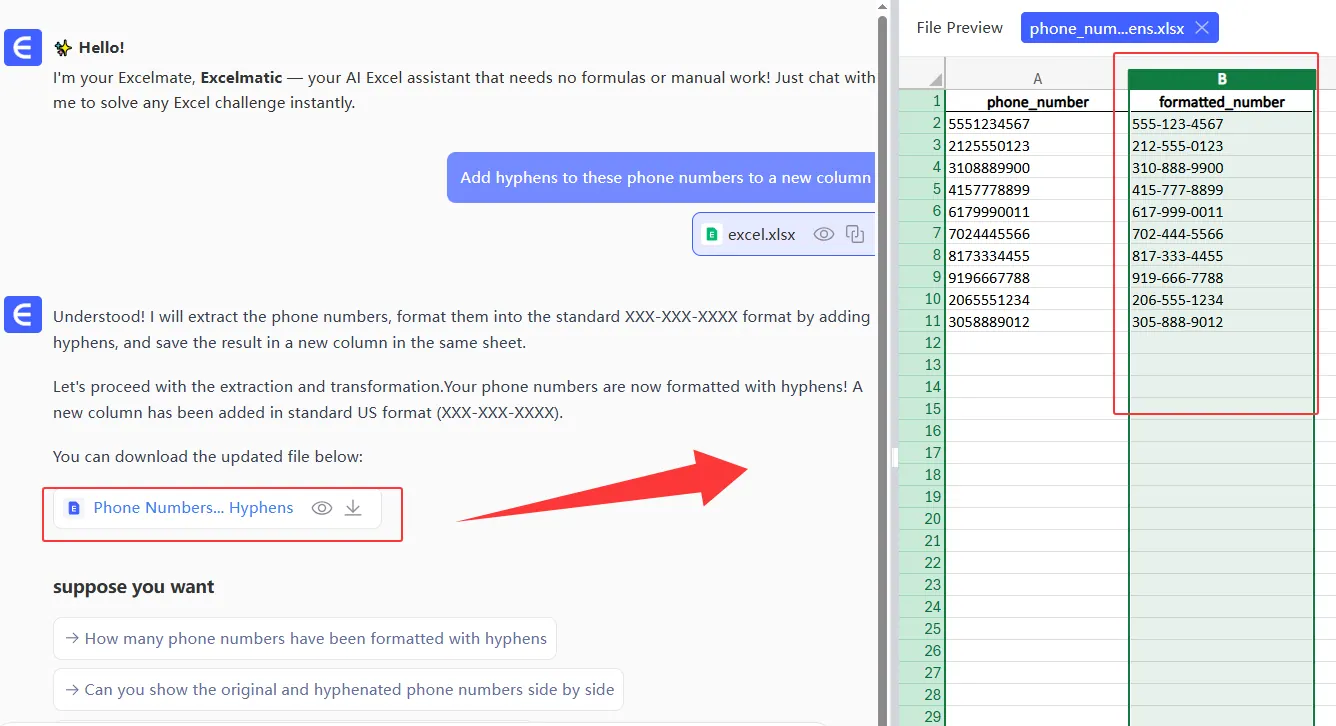Select column B header in spreadsheet
The image size is (1336, 726).
[1221, 79]
